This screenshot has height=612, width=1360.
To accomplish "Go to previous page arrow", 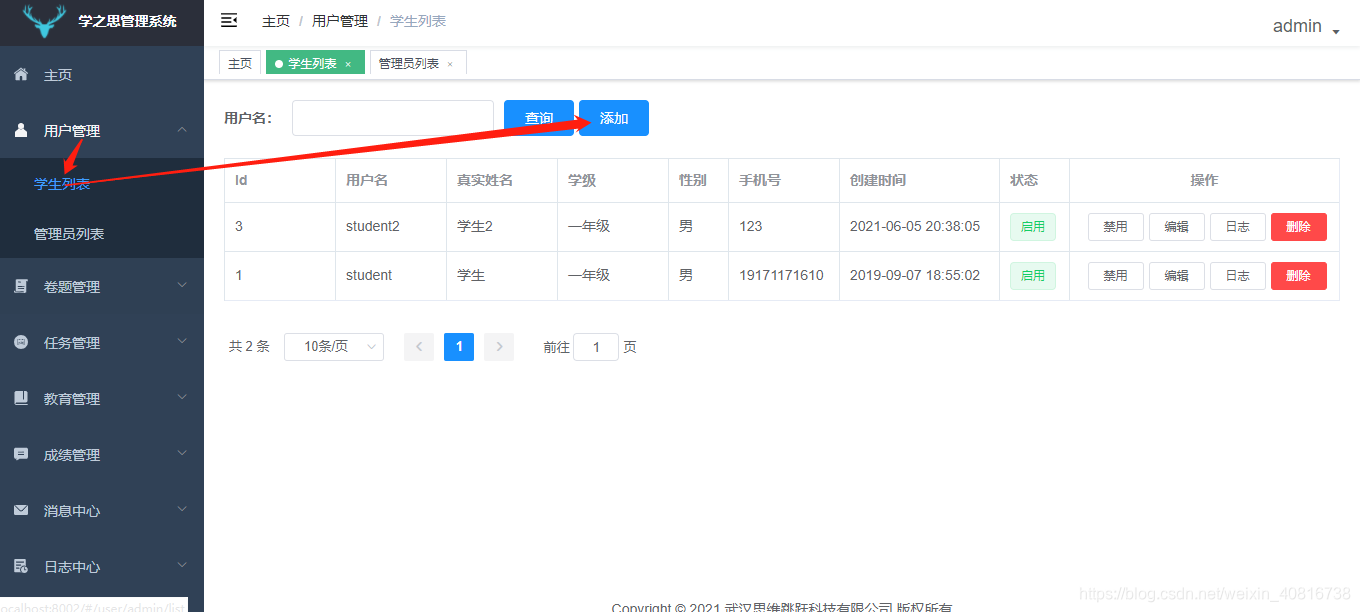I will click(x=419, y=347).
